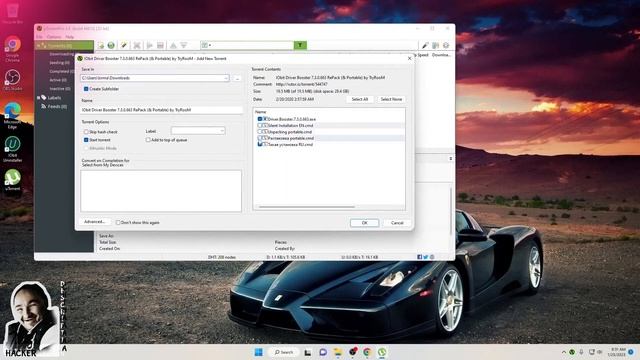
Task: Click the details pane vertical scrollbar
Action: pos(451,210)
